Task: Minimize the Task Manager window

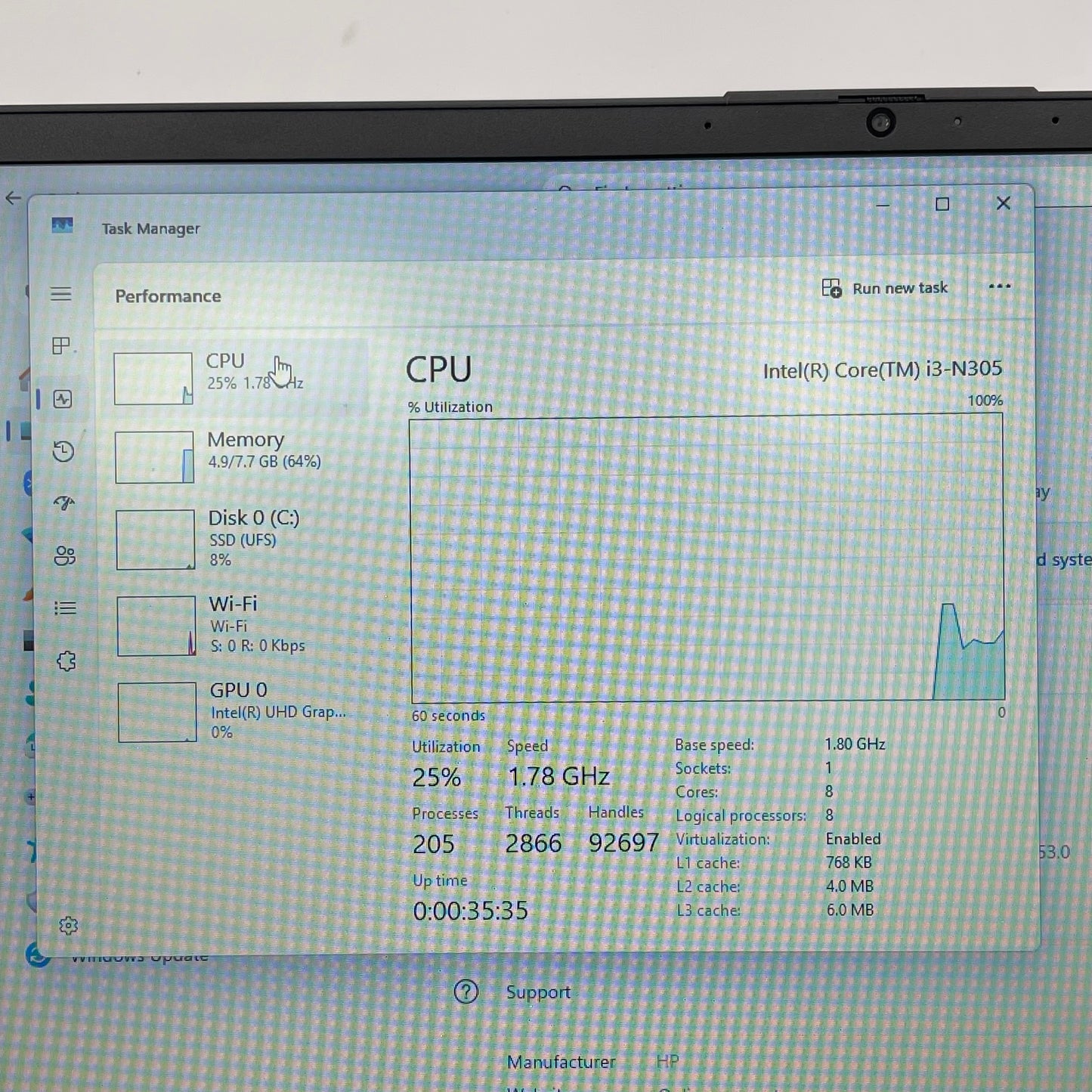Action: pyautogui.click(x=883, y=205)
